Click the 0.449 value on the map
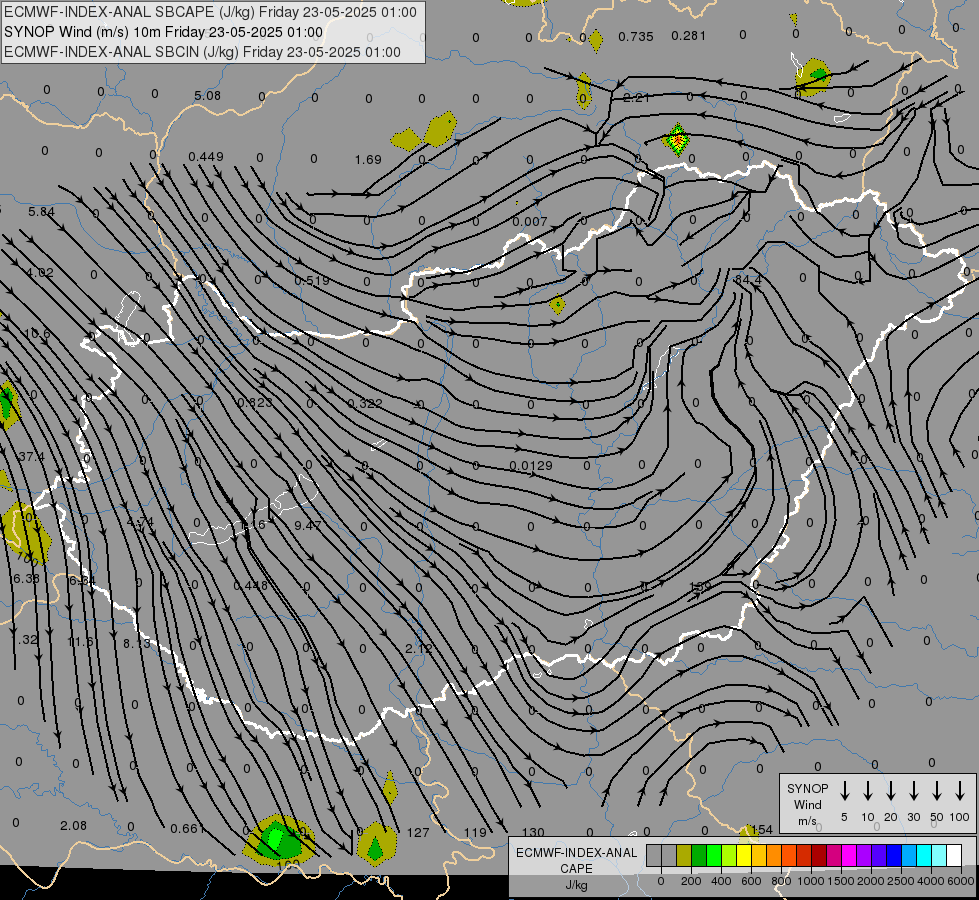Image resolution: width=979 pixels, height=900 pixels. (x=205, y=156)
